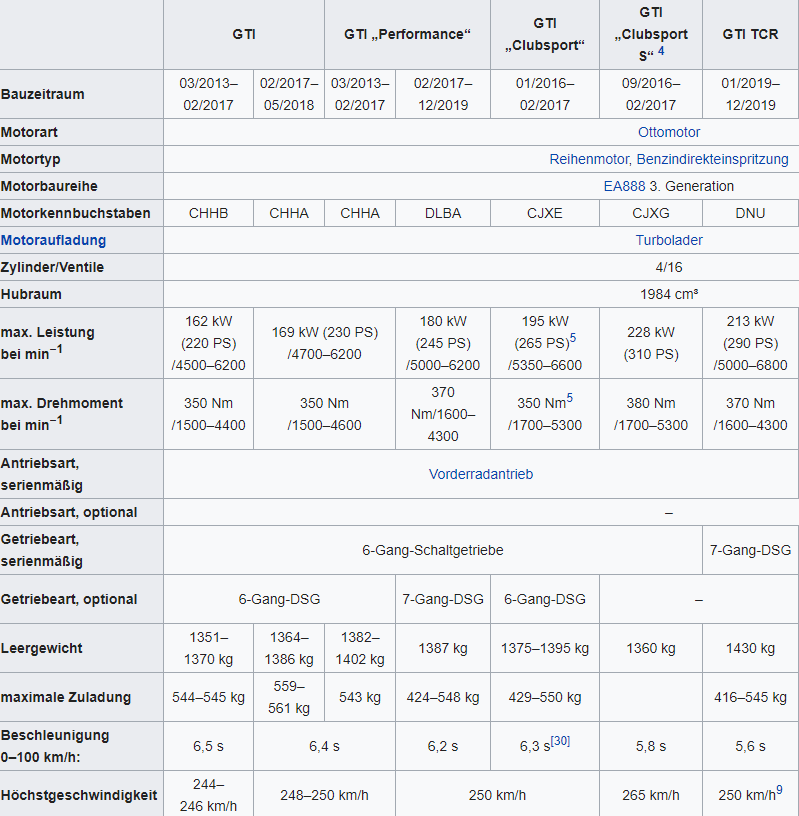Click the 1360 kg weight cell

coord(651,648)
